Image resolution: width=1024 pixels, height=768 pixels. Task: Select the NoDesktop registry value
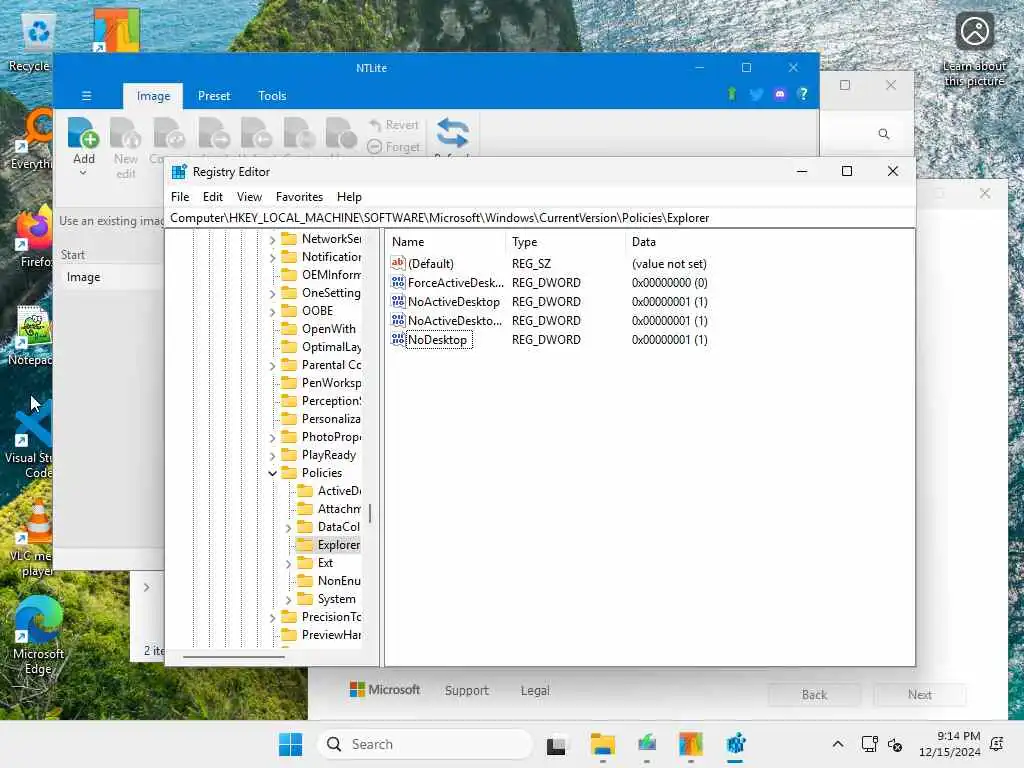pyautogui.click(x=437, y=340)
